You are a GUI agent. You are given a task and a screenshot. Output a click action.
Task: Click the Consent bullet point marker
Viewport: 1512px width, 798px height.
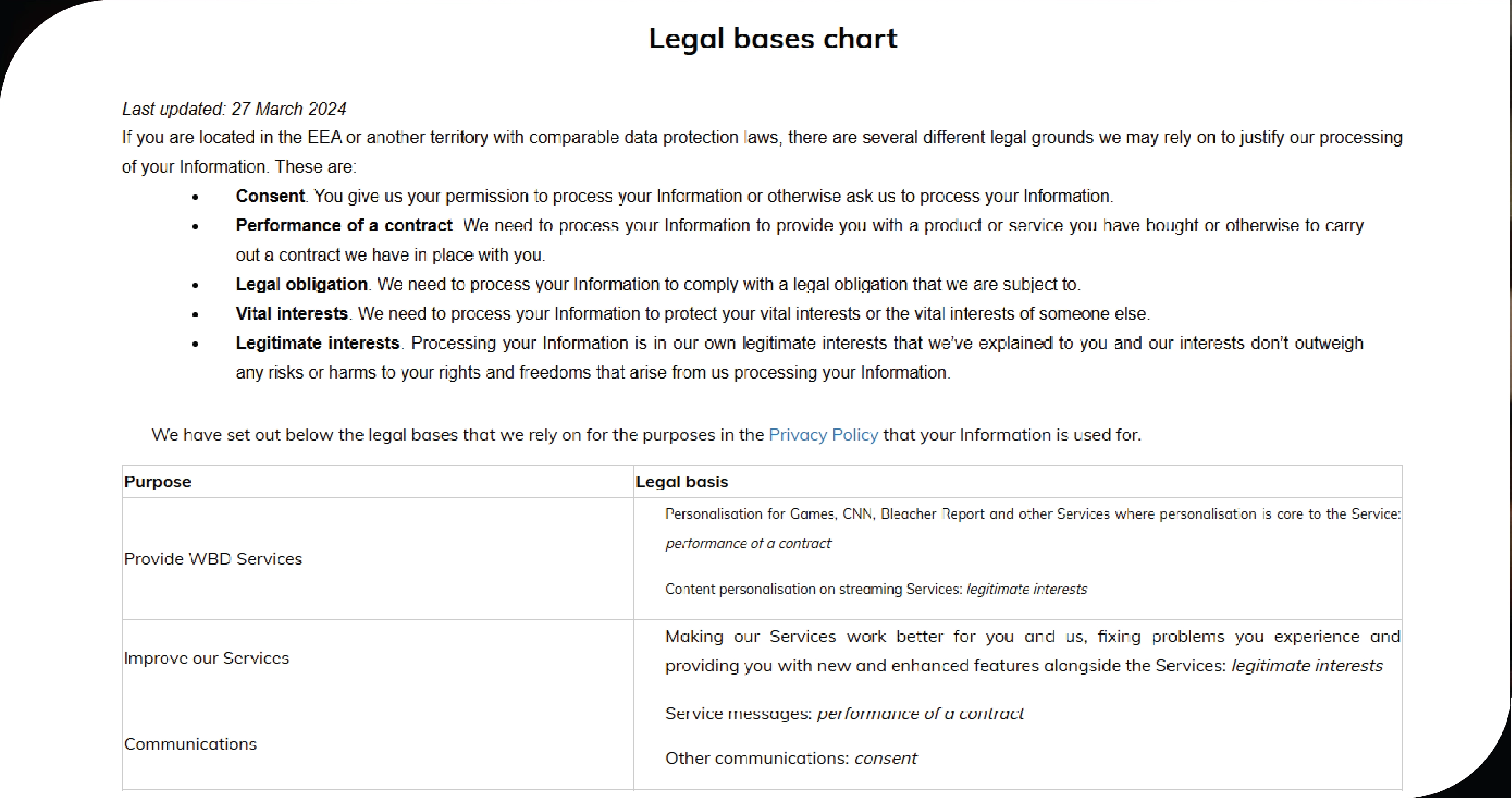tap(196, 197)
